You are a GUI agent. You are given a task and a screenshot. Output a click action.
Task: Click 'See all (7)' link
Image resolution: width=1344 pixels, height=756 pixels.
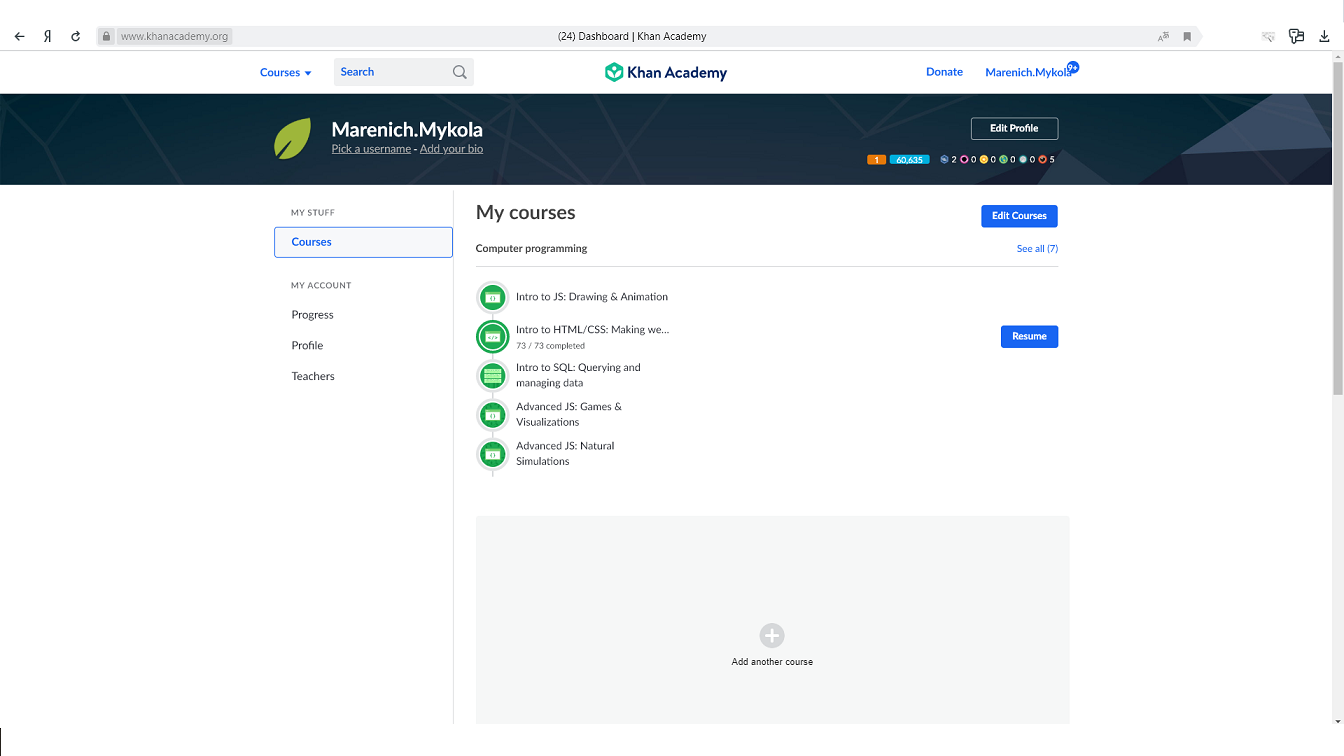click(1037, 248)
